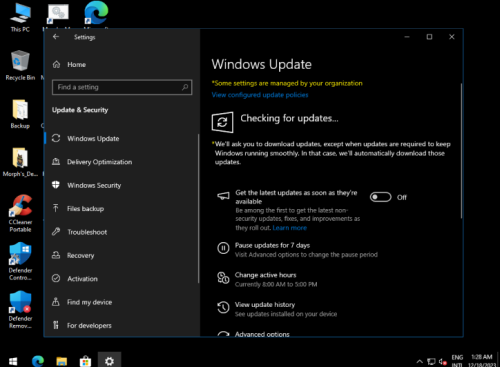This screenshot has height=367, width=500.
Task: Click the Files backup upload arrow icon
Action: (56, 208)
